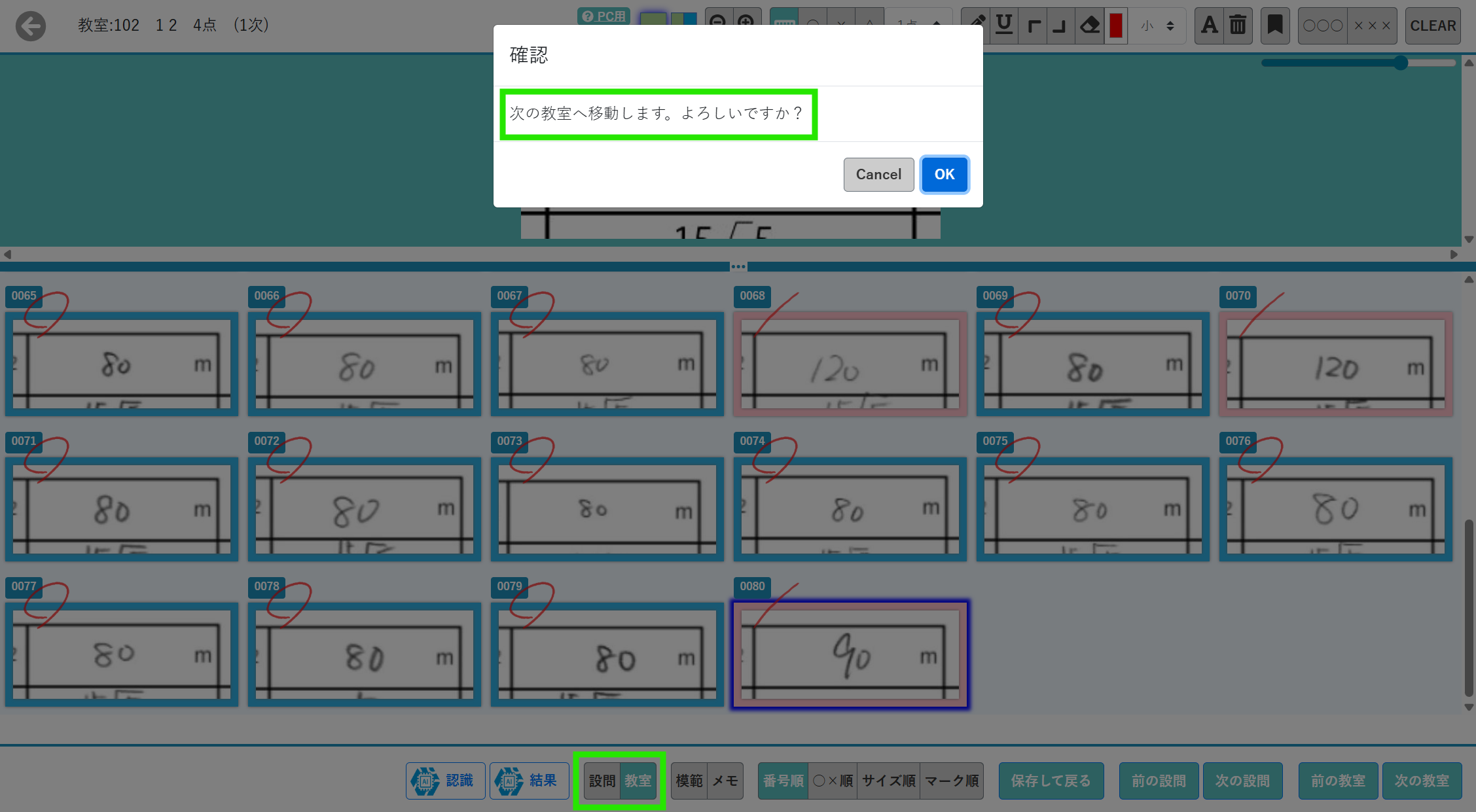Viewport: 1476px width, 812px height.
Task: Select the left corner bracket tool
Action: click(1034, 26)
